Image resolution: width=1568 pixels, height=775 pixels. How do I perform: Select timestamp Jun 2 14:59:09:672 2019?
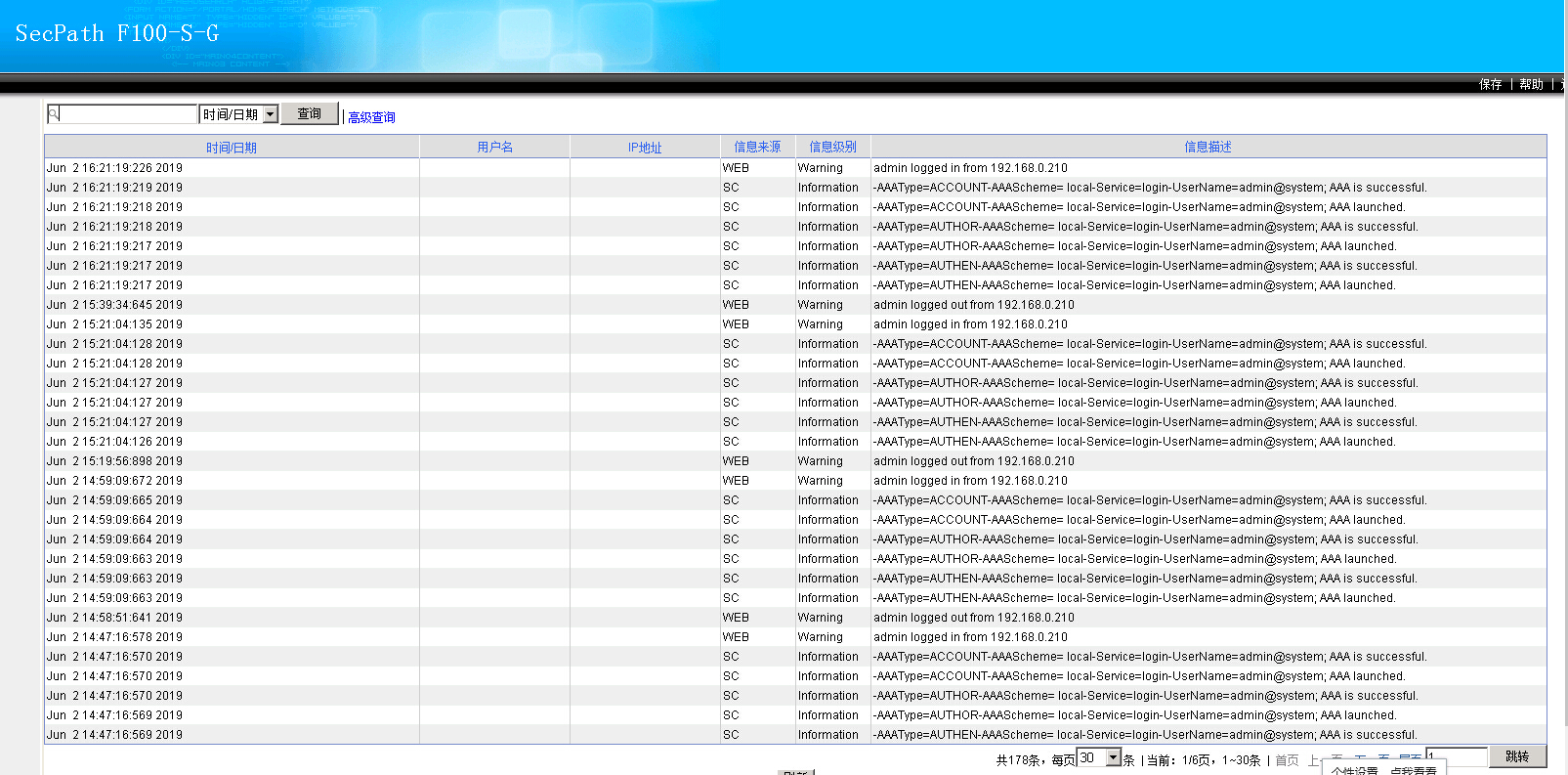click(114, 481)
